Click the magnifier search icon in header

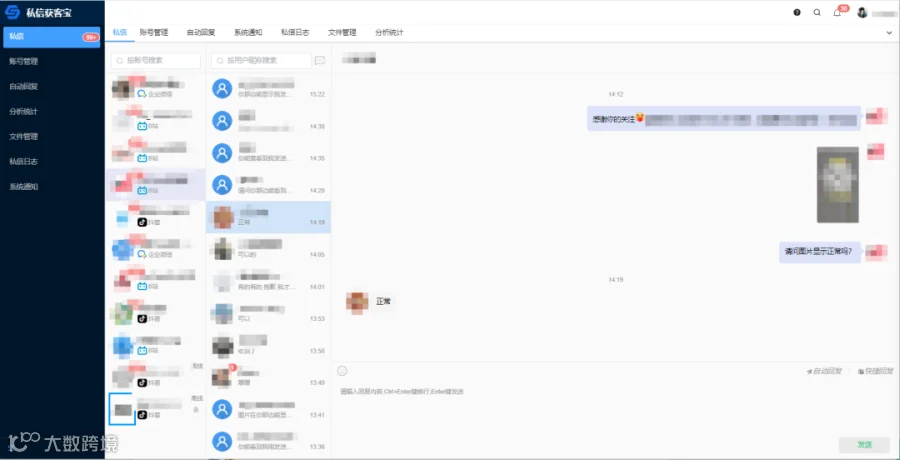coord(817,13)
